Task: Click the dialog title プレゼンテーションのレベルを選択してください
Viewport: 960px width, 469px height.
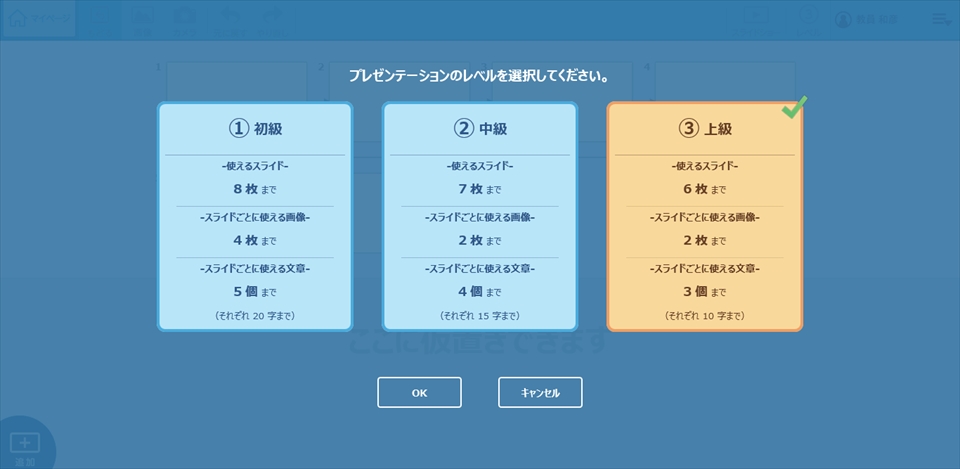Action: pos(479,75)
